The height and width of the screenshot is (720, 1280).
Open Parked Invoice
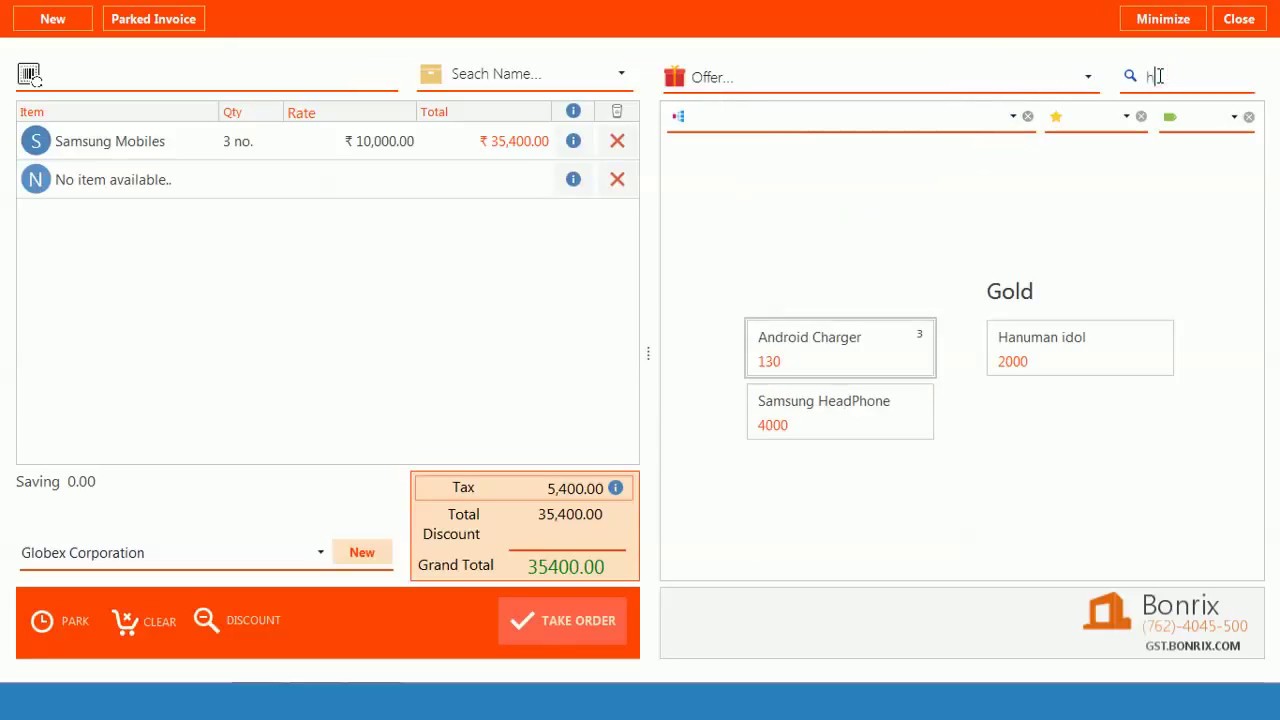coord(154,19)
